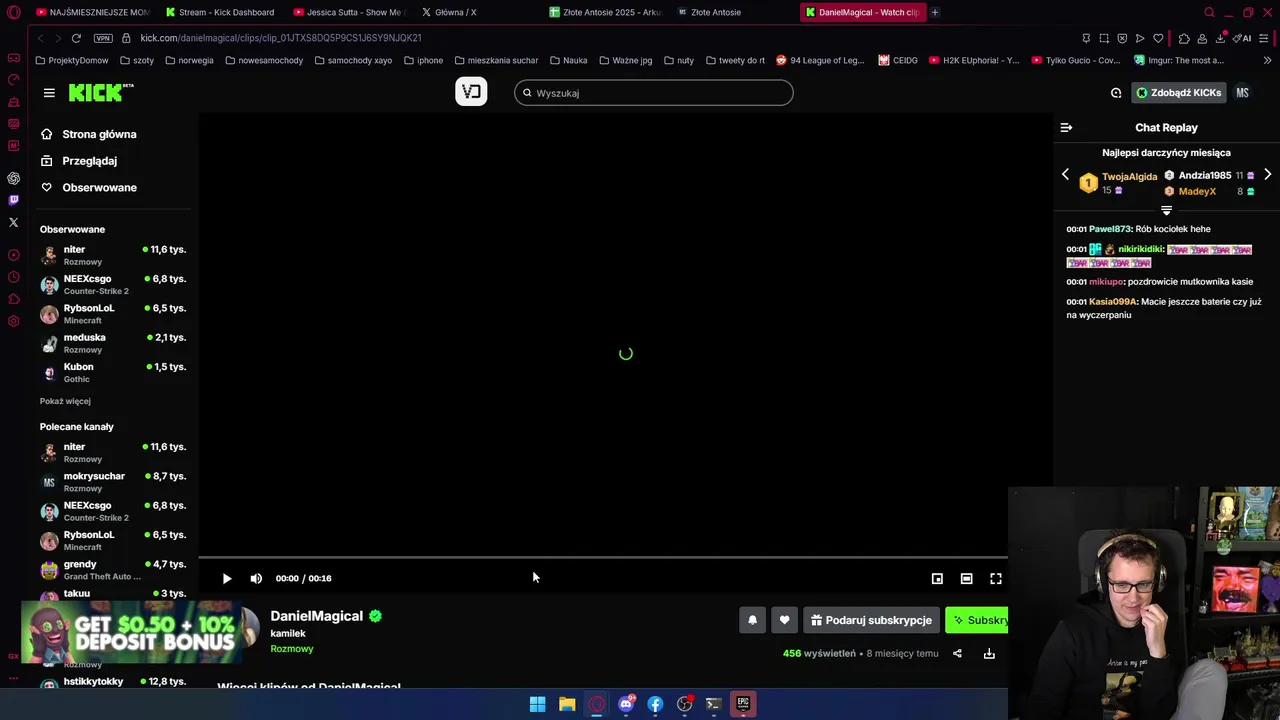This screenshot has width=1280, height=720.
Task: Open the DanielMagical channel name link
Action: click(316, 616)
